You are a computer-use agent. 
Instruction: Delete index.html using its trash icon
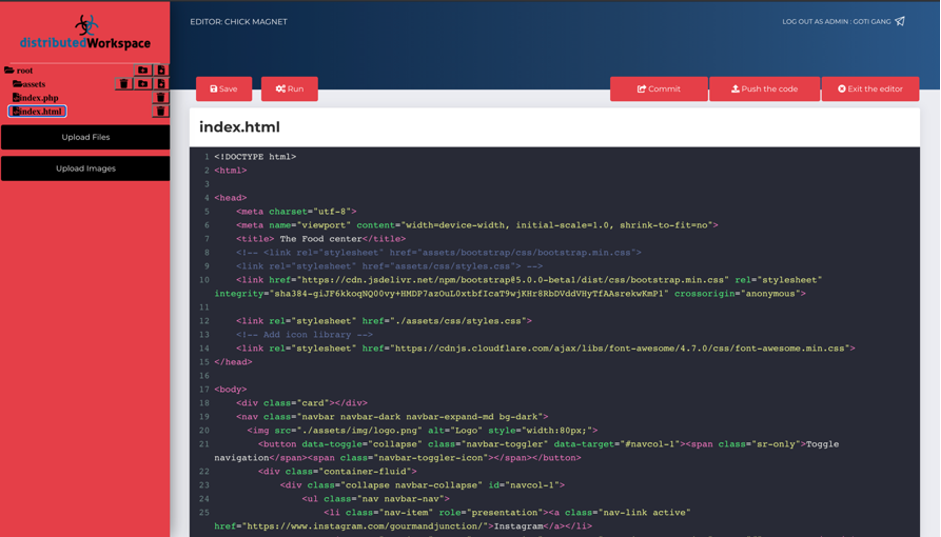pos(161,111)
